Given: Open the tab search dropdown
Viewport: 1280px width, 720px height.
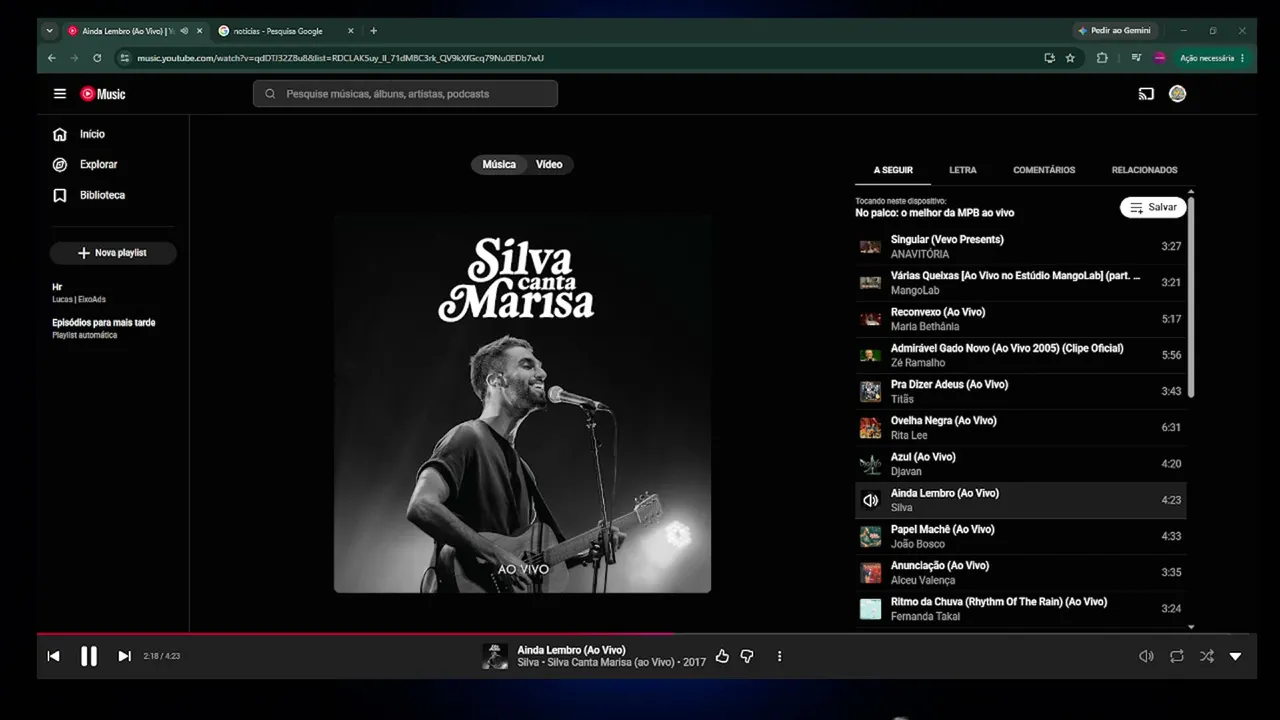Looking at the screenshot, I should point(50,31).
